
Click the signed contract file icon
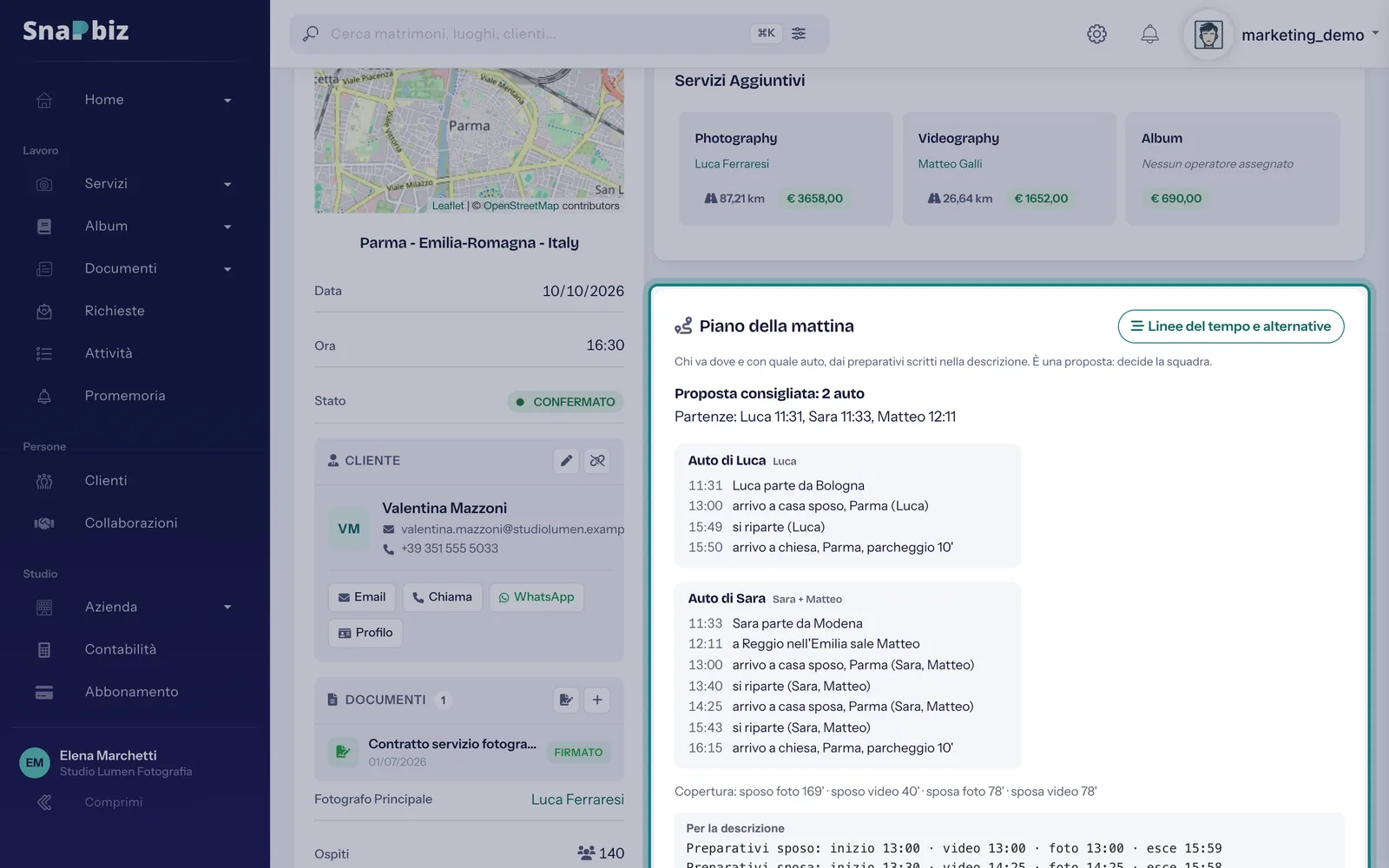pyautogui.click(x=343, y=752)
